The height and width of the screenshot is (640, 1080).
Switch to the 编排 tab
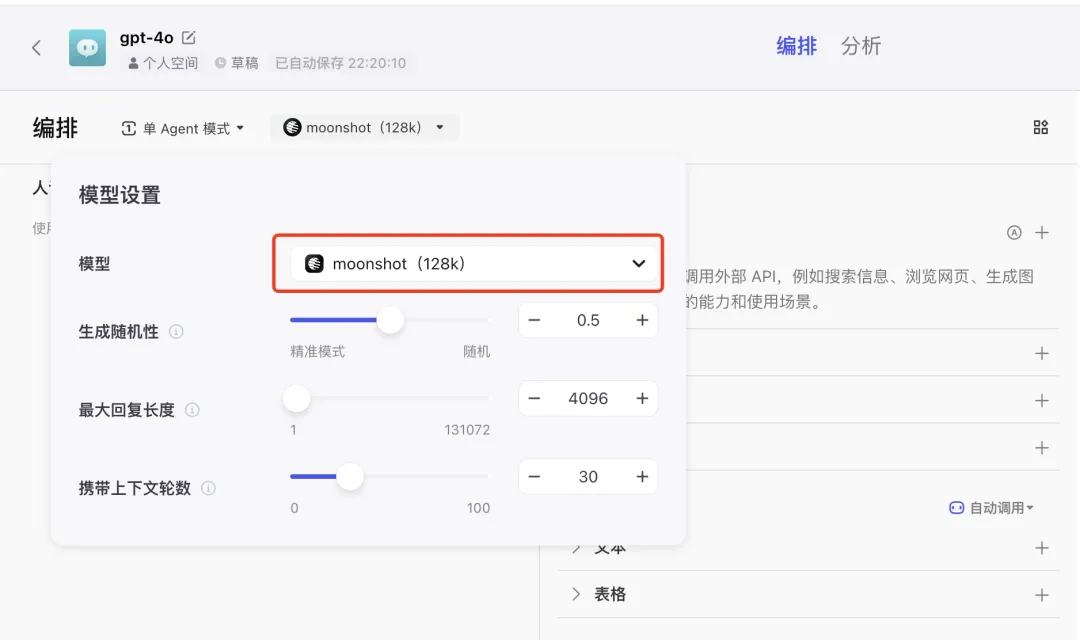[796, 46]
